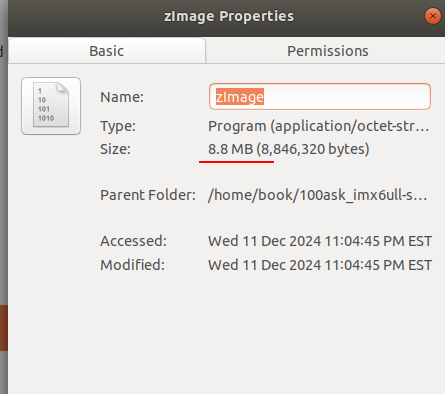
Task: Click the Modified: label
Action: click(132, 265)
